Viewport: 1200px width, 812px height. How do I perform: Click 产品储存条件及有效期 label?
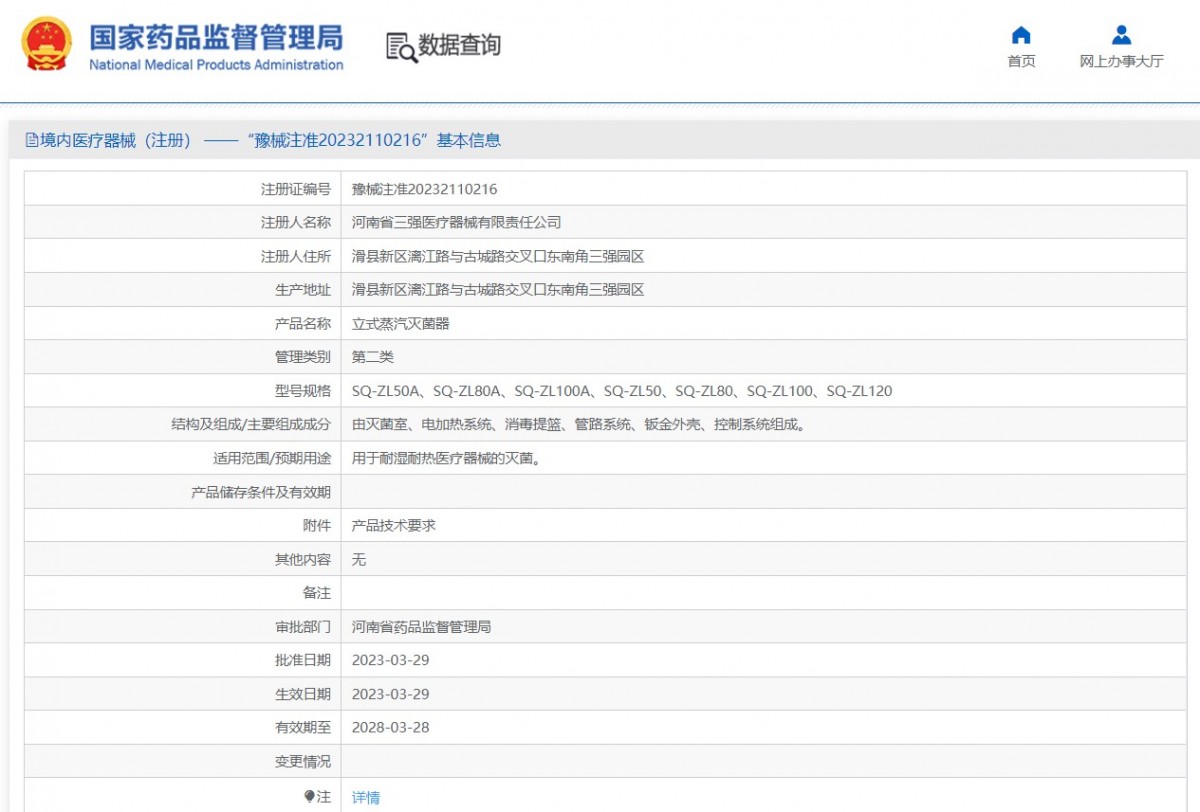[x=261, y=492]
